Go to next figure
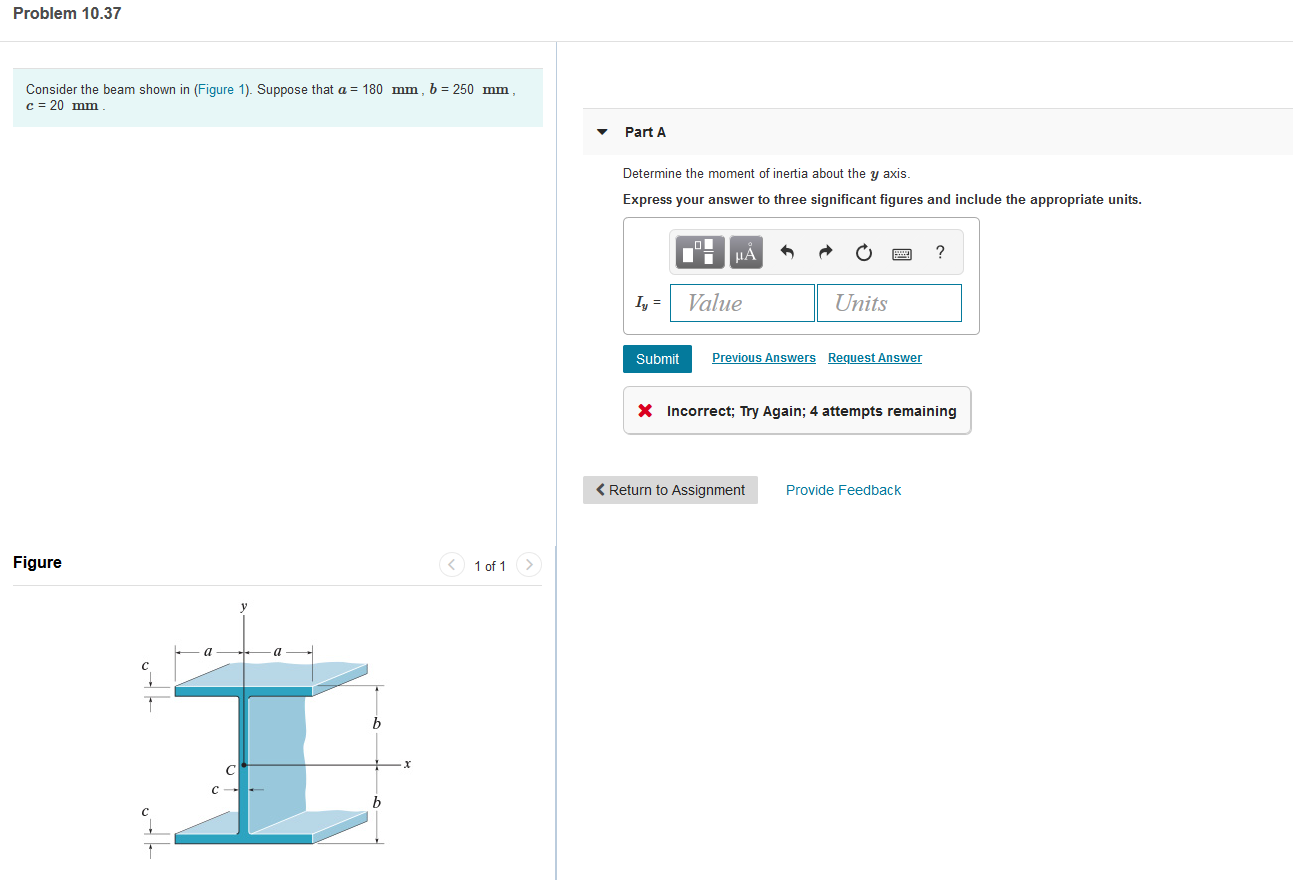This screenshot has width=1293, height=880. click(529, 565)
